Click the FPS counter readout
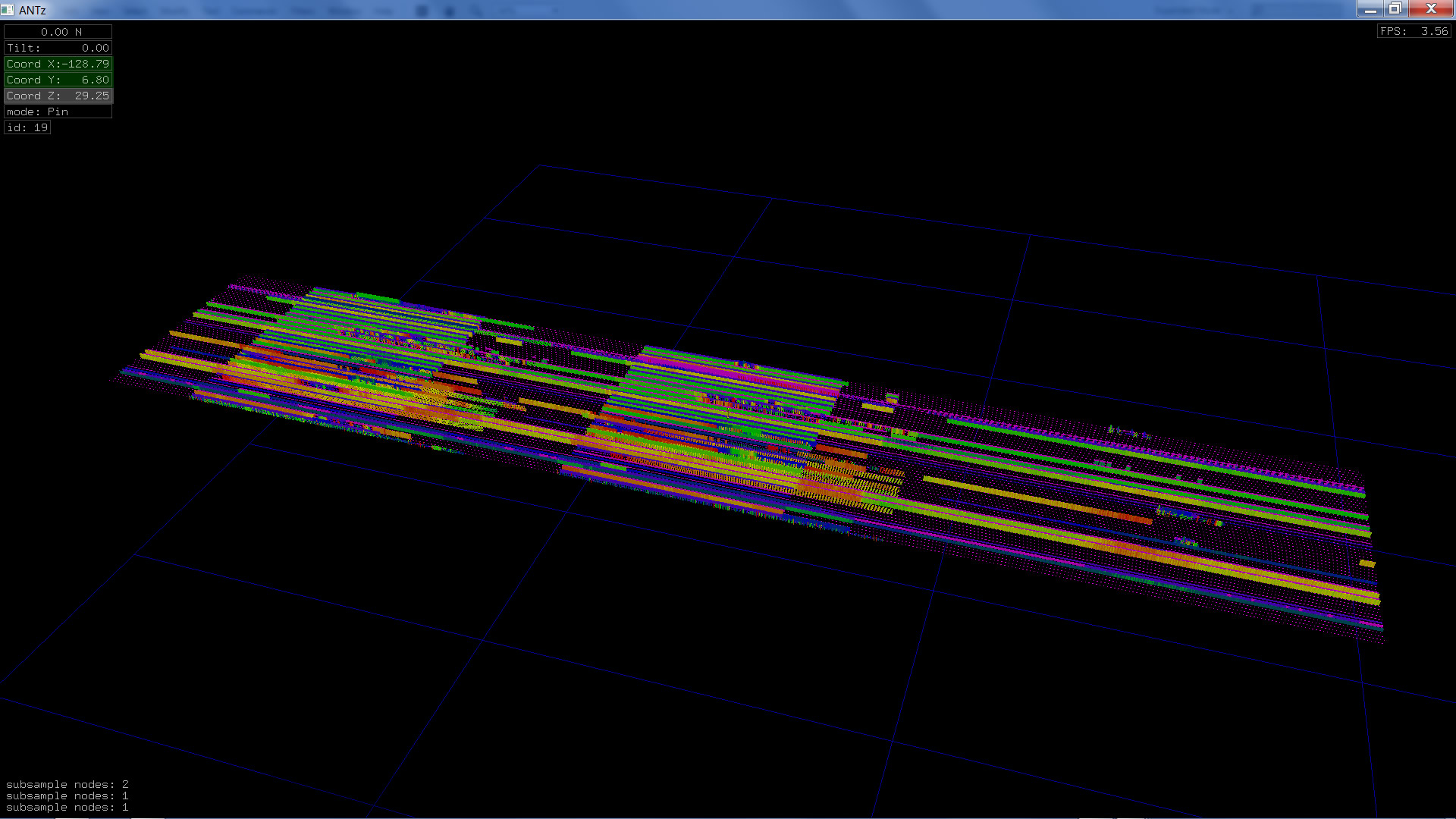1456x819 pixels. click(x=1414, y=31)
